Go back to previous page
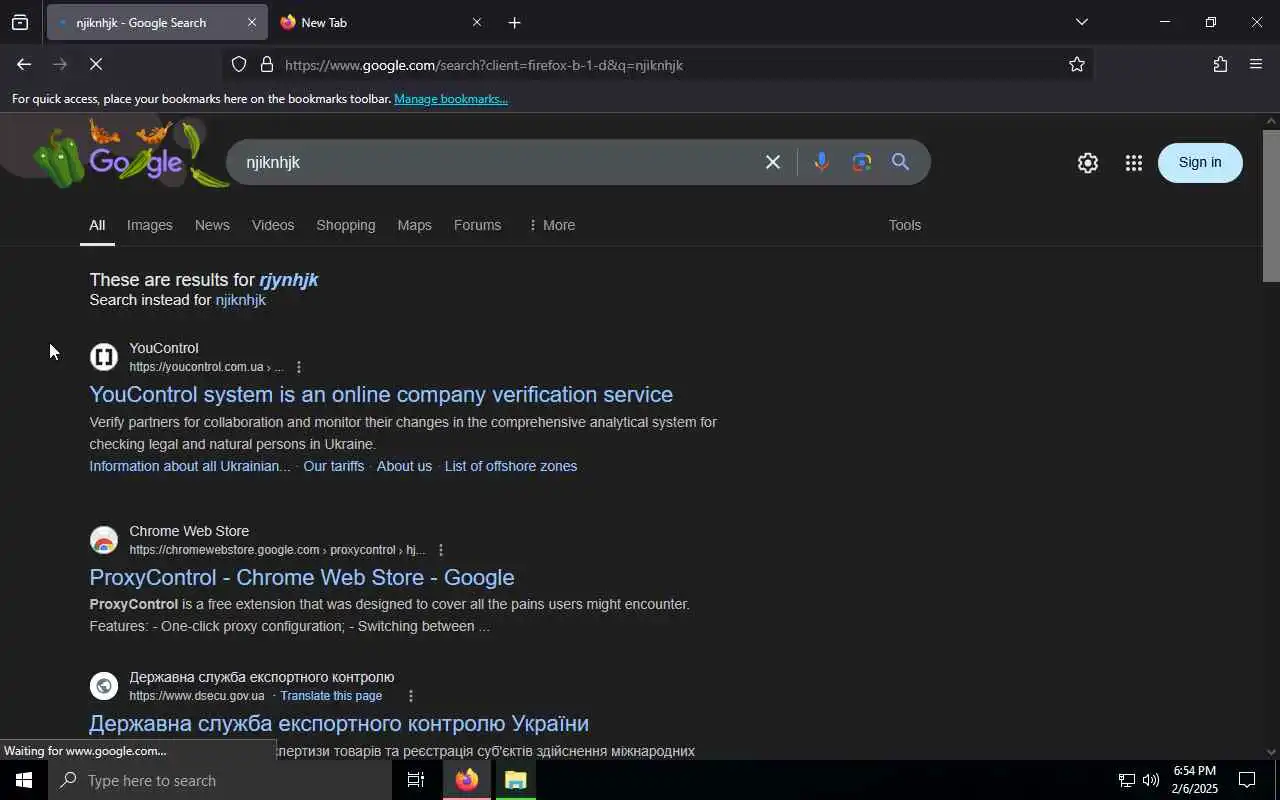 (23, 64)
